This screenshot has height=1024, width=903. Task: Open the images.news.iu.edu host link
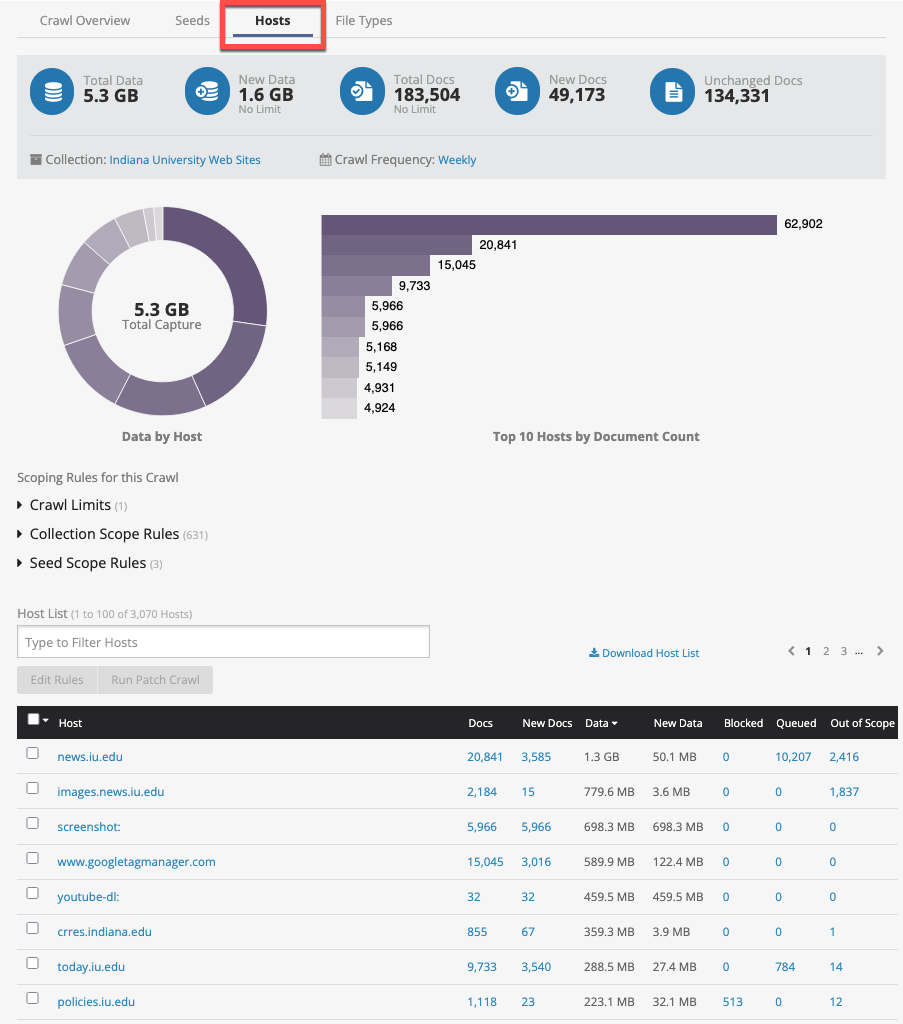(x=111, y=792)
